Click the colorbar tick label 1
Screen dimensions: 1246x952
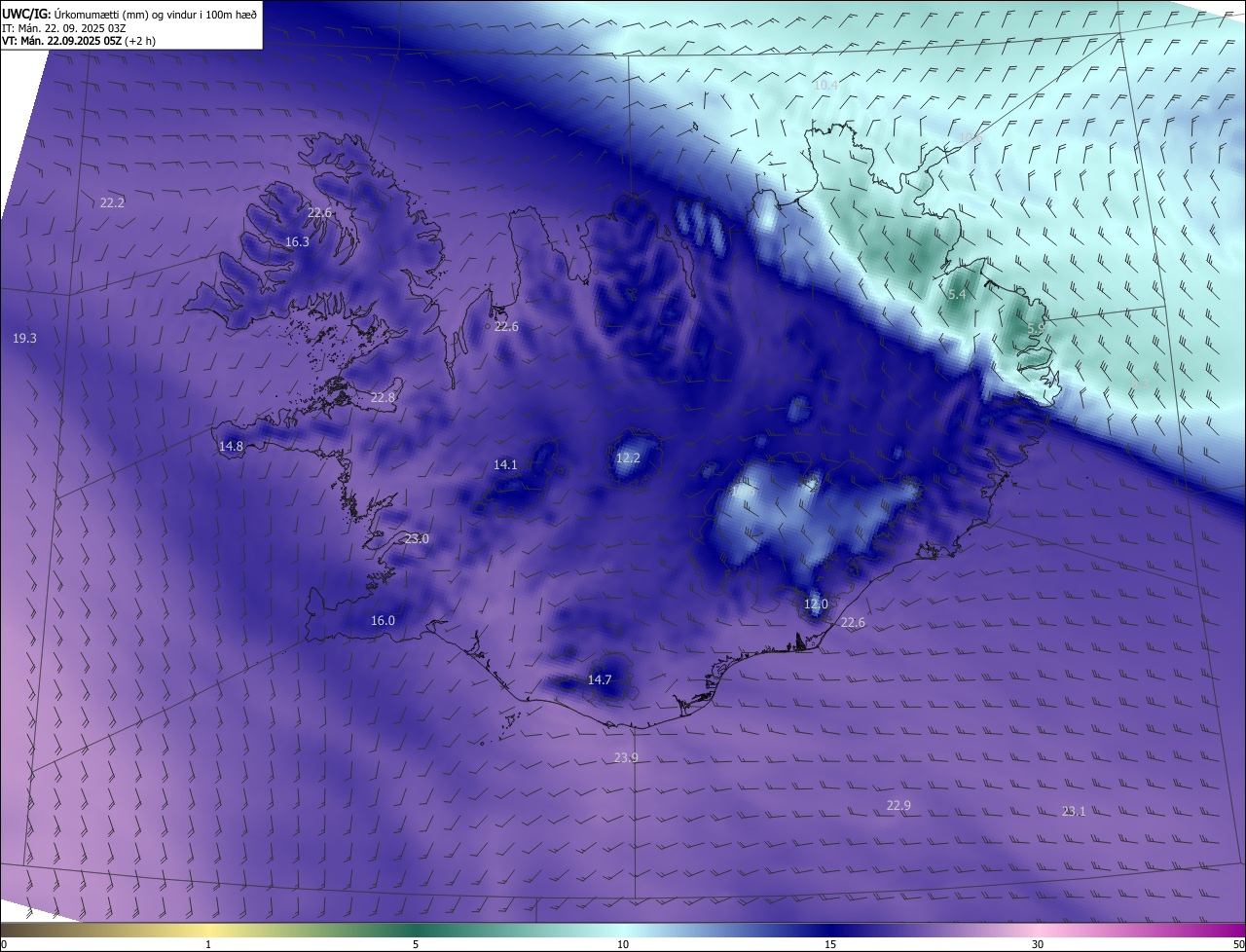pyautogui.click(x=208, y=944)
